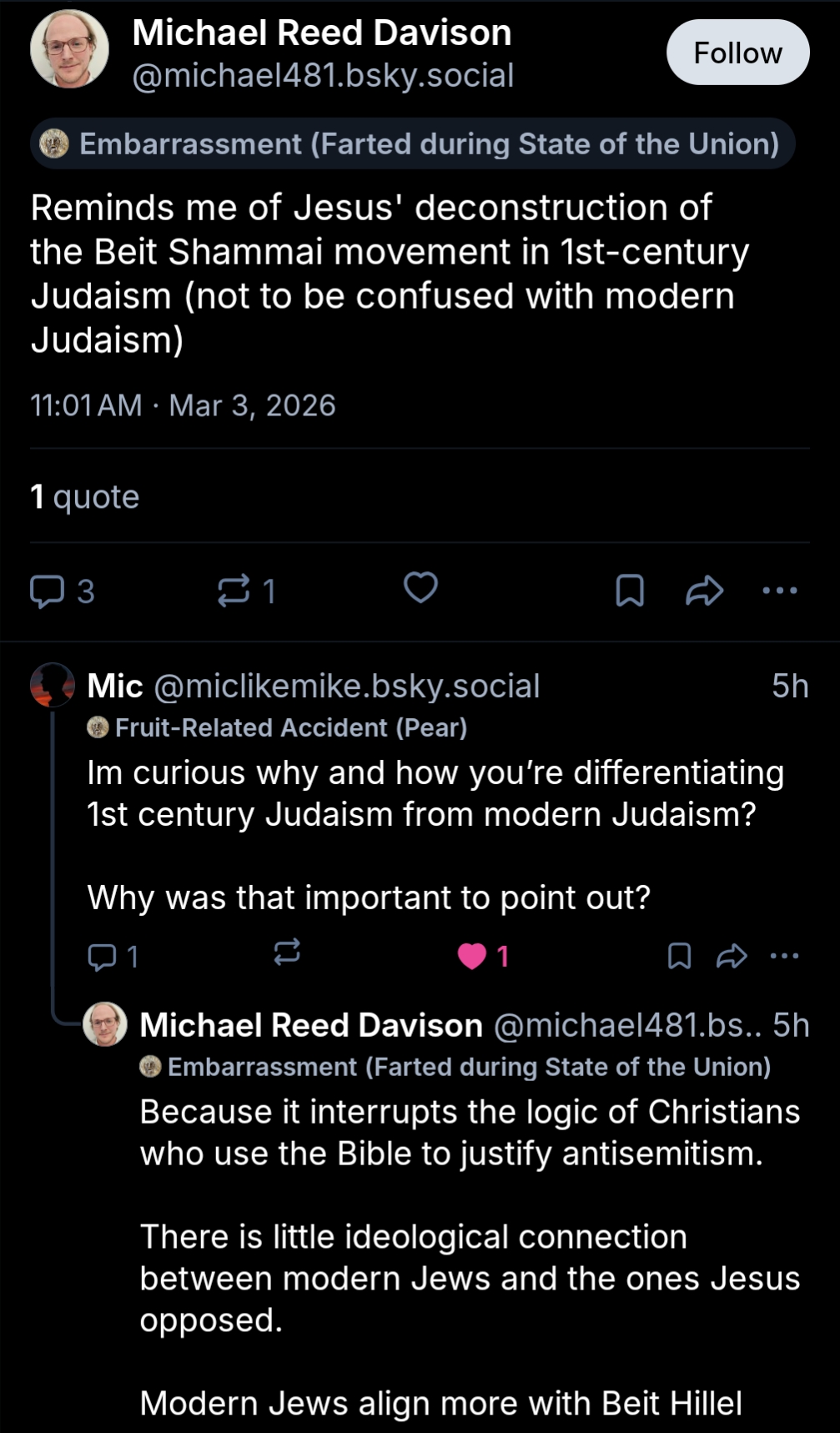The height and width of the screenshot is (1433, 840).
Task: Click the Fruit-Related Accident (Pear) label
Action: pyautogui.click(x=278, y=727)
